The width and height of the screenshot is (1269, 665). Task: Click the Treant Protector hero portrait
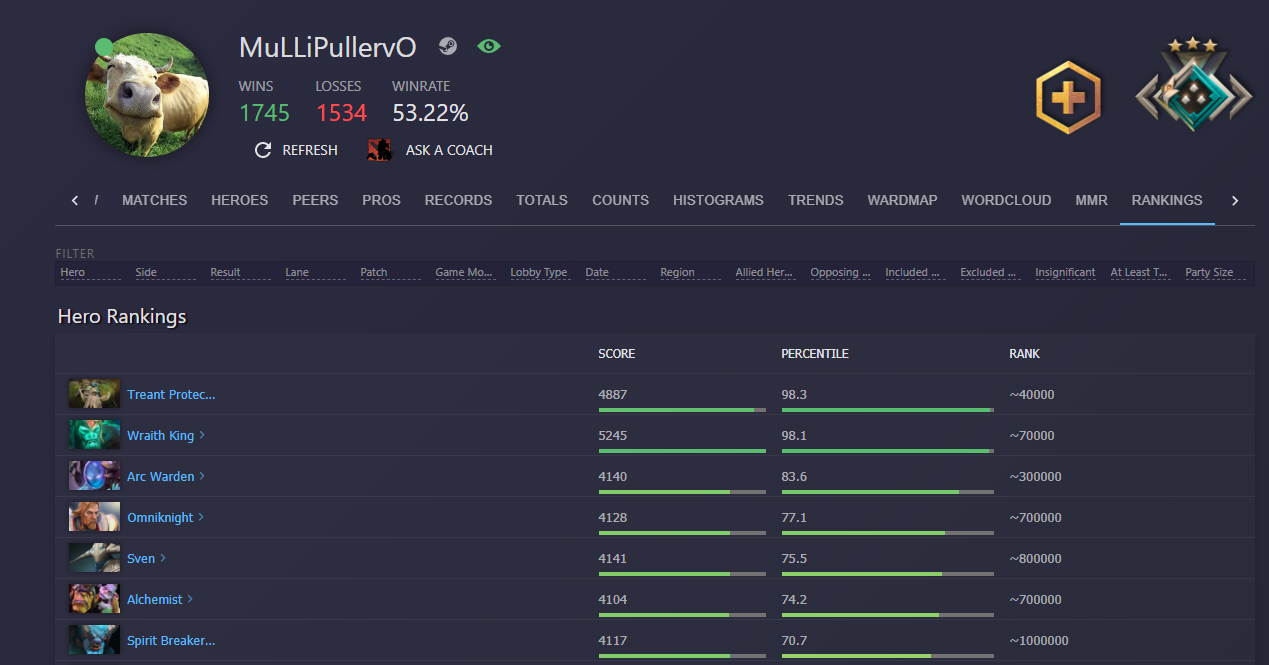[x=94, y=394]
